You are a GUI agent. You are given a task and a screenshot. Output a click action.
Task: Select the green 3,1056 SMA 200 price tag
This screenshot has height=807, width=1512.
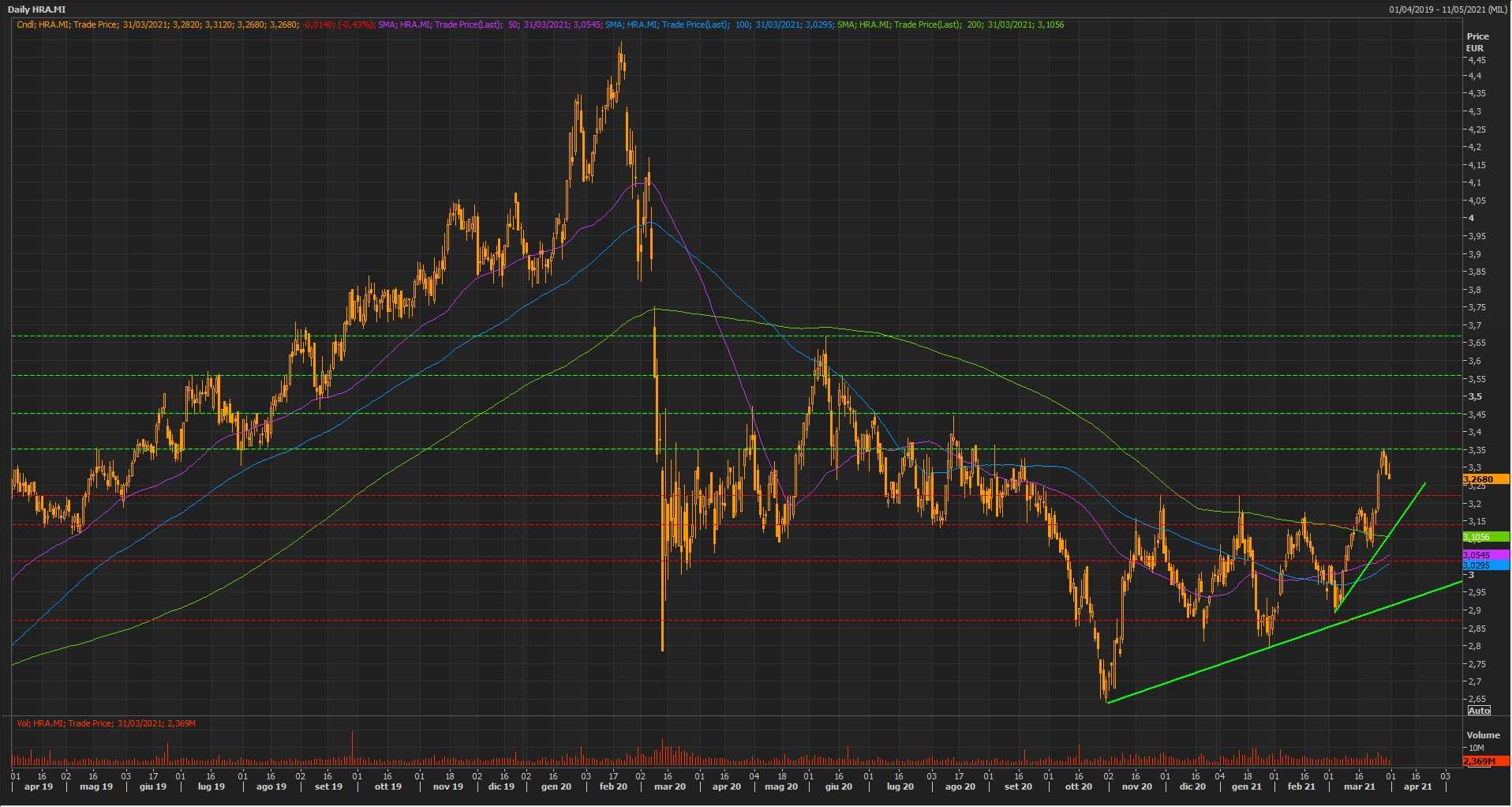pyautogui.click(x=1484, y=537)
